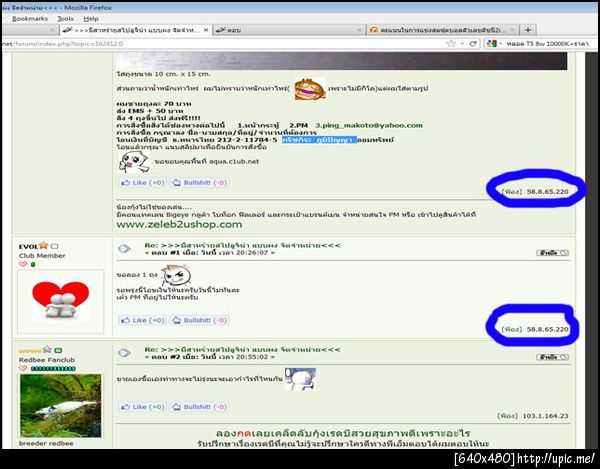Click the angry face emoticon in reply #1
600x469 pixels.
pyautogui.click(x=176, y=275)
